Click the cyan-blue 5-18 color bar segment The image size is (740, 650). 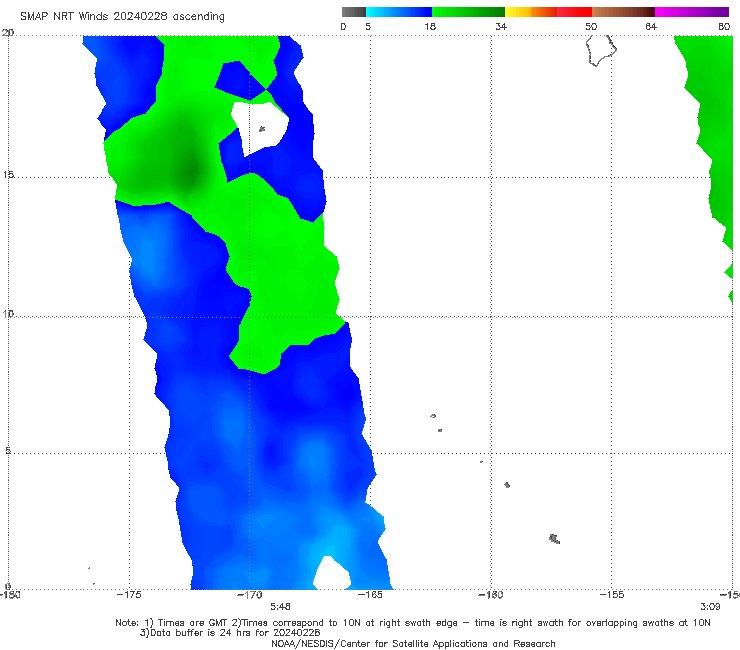pos(399,12)
